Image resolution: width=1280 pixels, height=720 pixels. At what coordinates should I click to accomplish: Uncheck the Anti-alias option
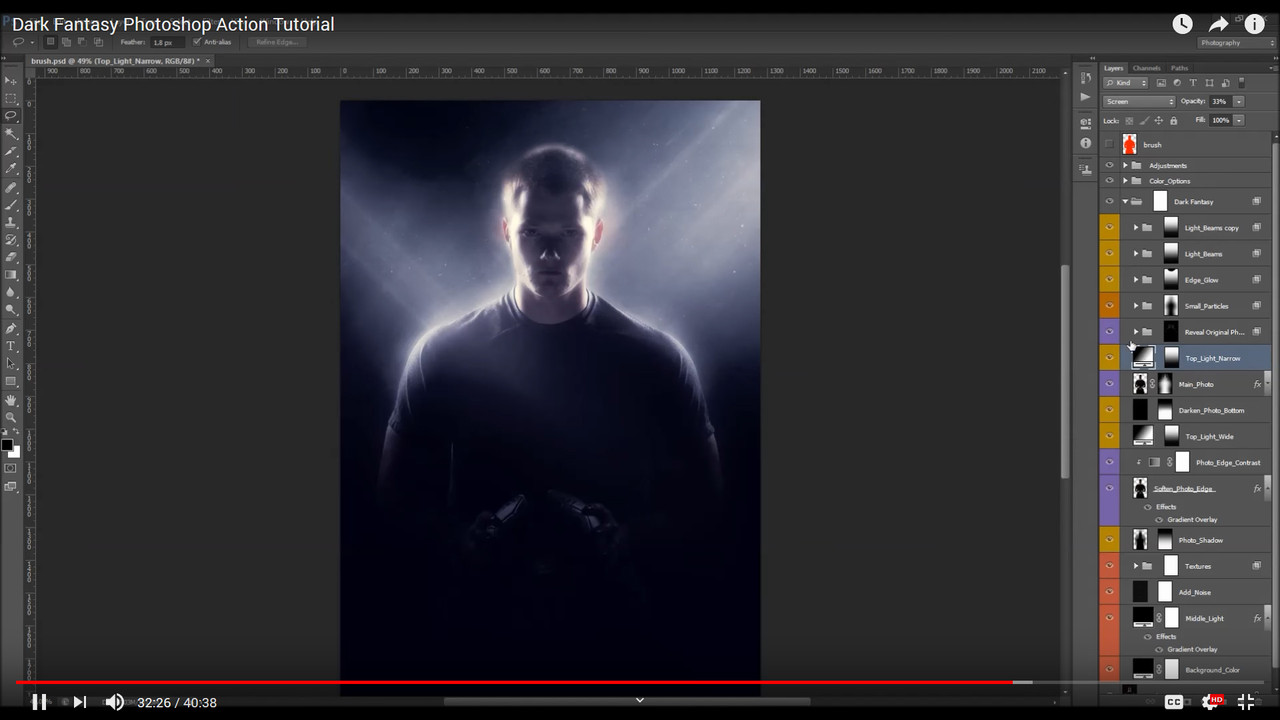[196, 42]
